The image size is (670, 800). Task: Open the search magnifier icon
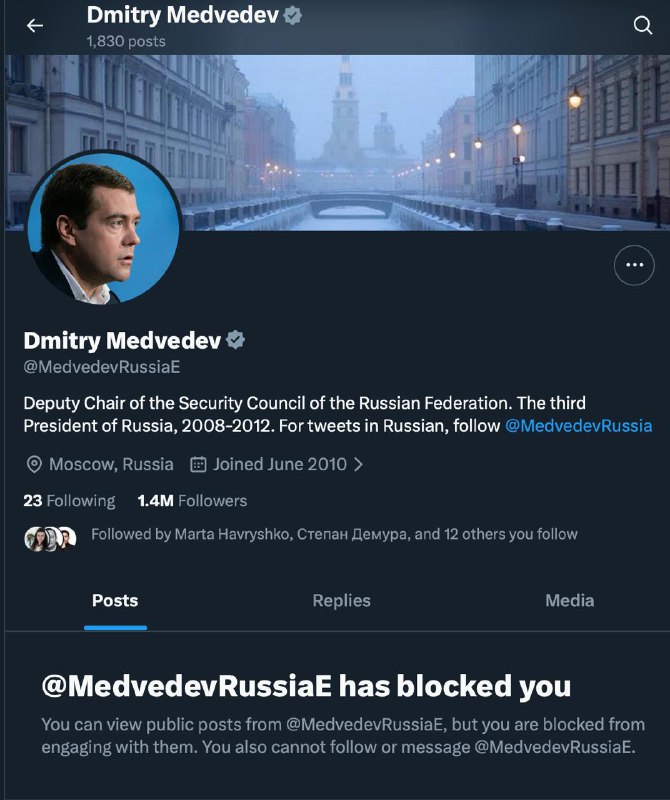click(x=643, y=26)
